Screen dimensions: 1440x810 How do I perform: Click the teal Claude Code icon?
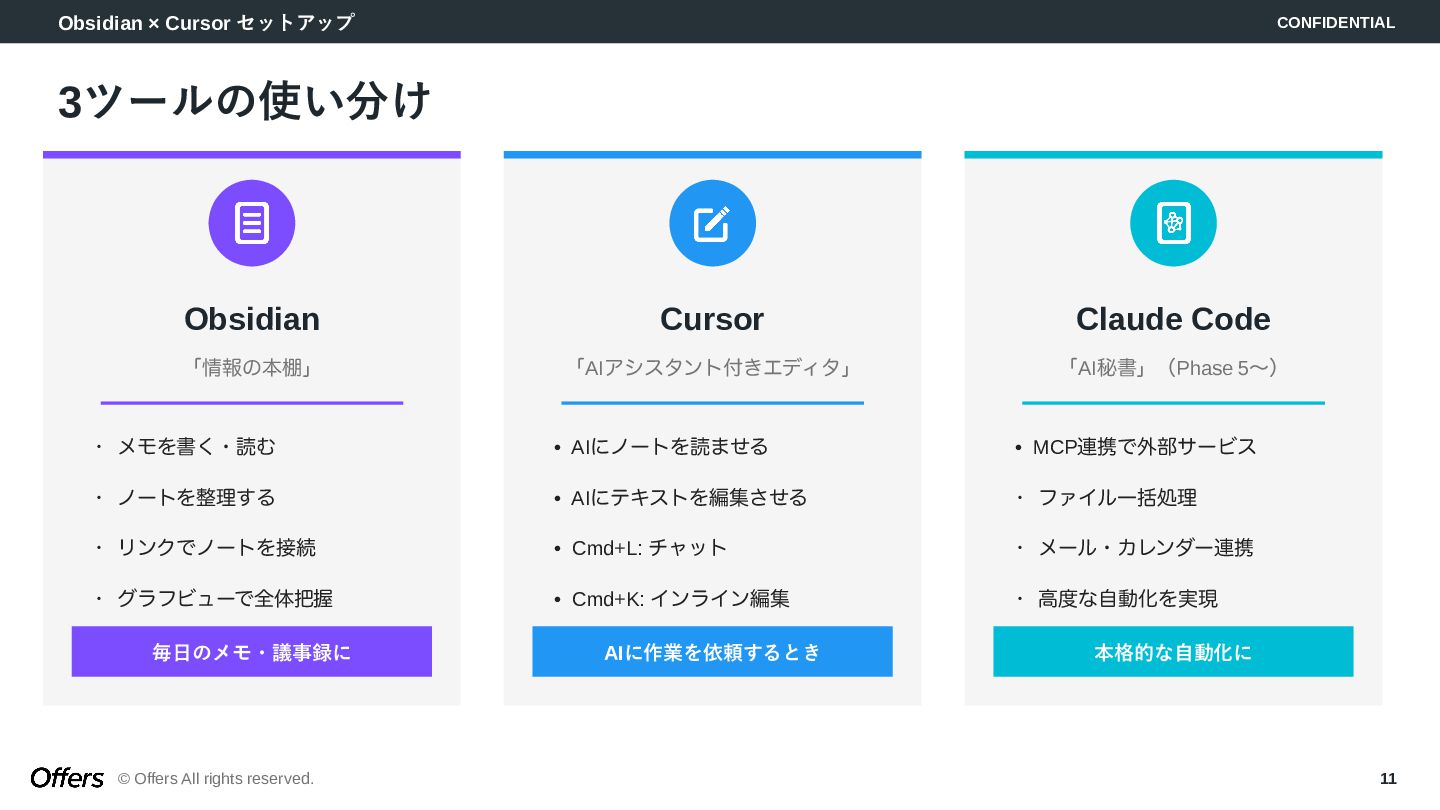[1173, 223]
